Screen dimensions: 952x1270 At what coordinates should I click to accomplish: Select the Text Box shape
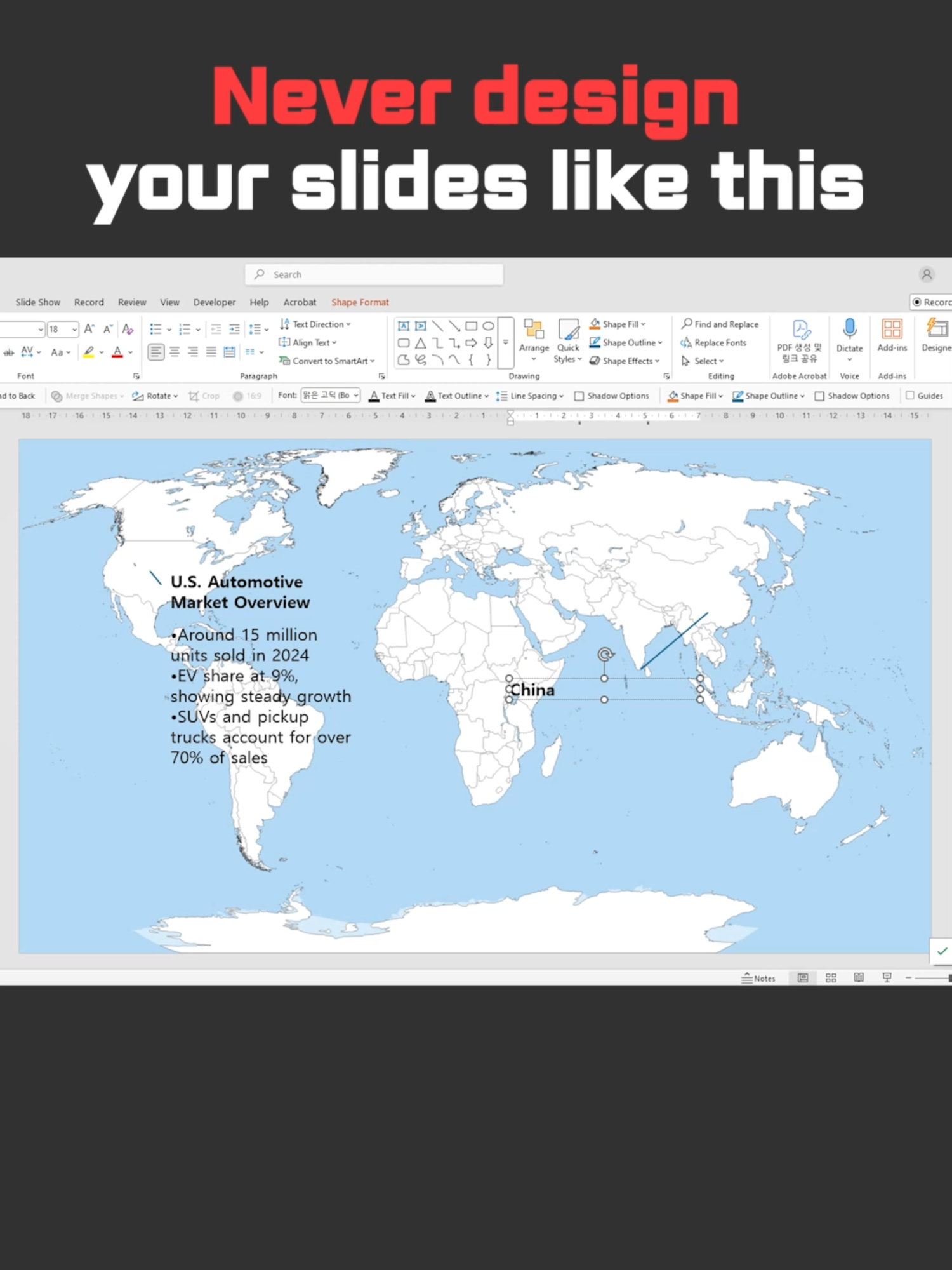404,326
